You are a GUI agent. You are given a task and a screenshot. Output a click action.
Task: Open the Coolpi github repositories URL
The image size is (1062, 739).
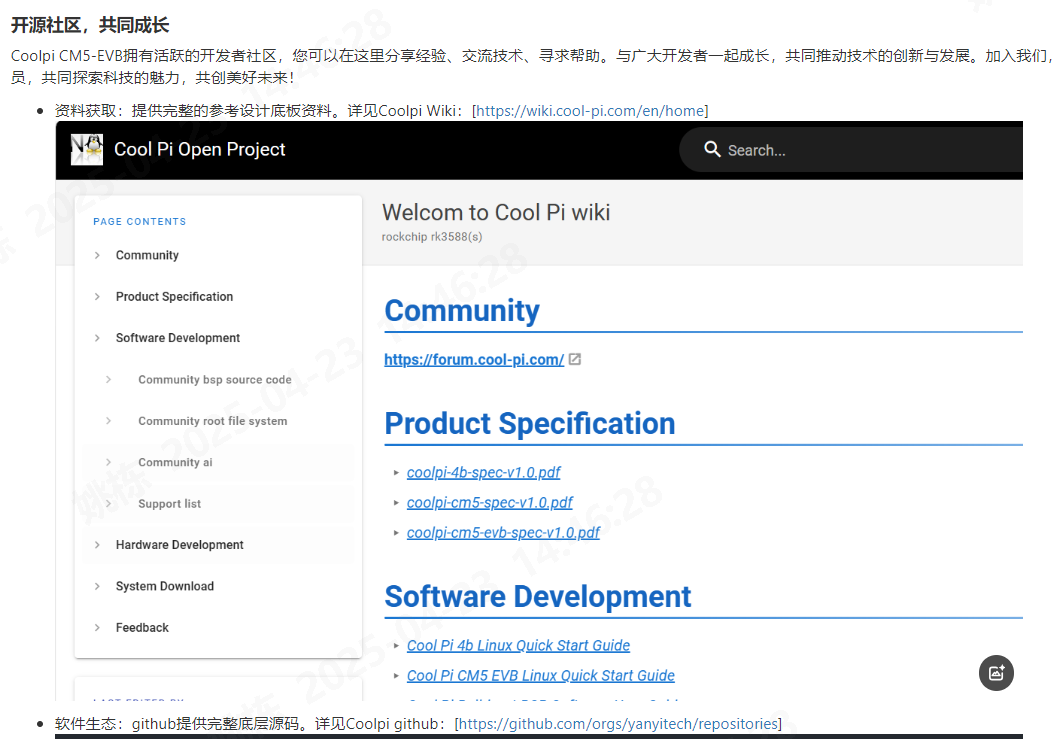[617, 724]
